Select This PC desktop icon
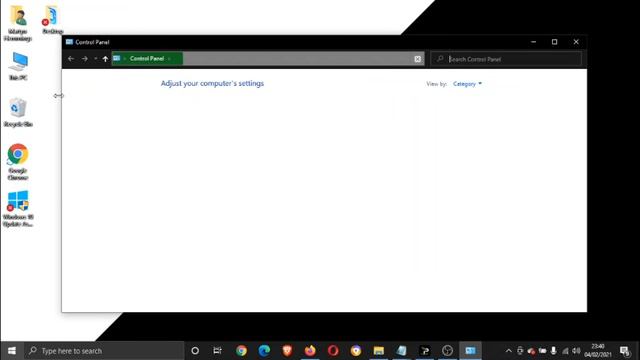This screenshot has width=640, height=360. coord(18,66)
